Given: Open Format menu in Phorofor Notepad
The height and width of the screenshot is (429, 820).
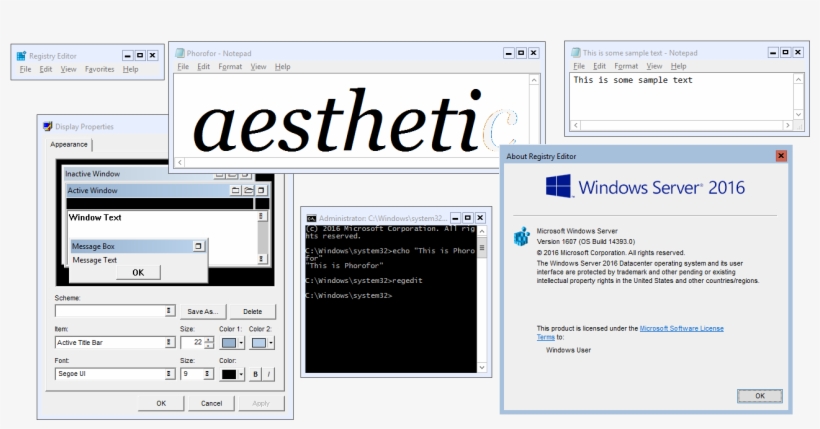Looking at the screenshot, I should point(230,66).
